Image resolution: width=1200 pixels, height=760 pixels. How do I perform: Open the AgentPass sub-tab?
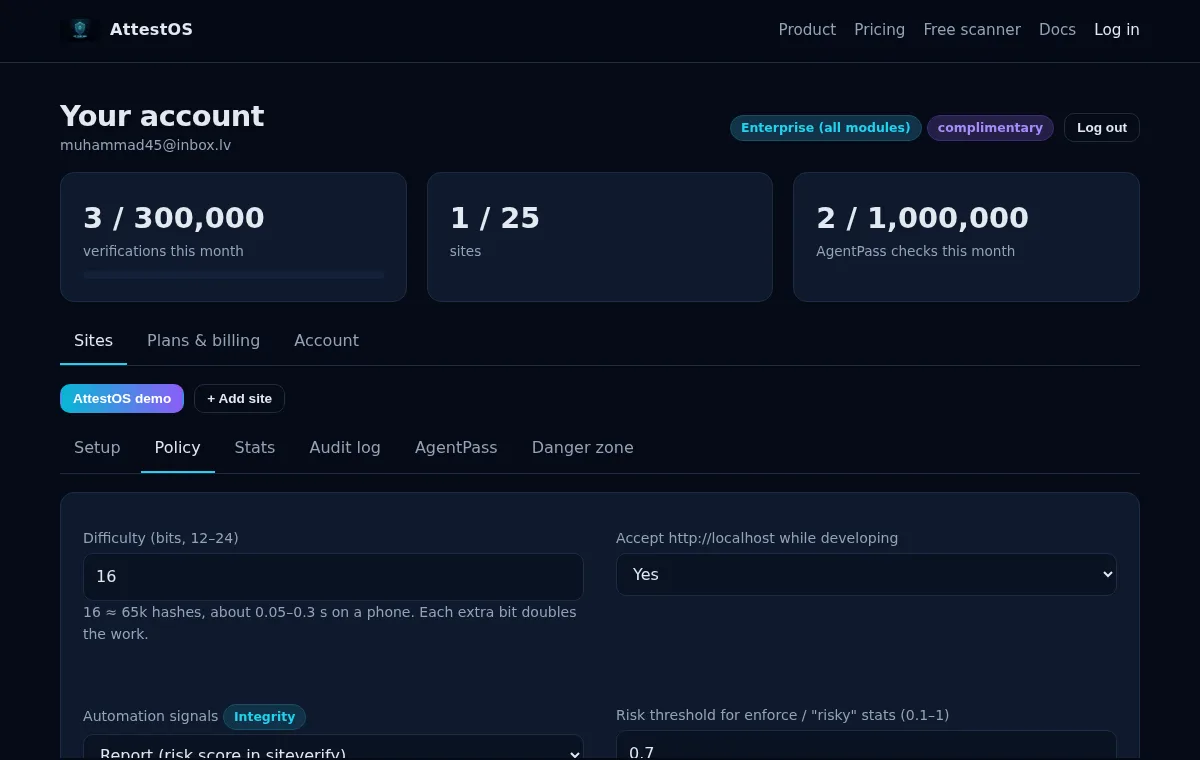456,448
